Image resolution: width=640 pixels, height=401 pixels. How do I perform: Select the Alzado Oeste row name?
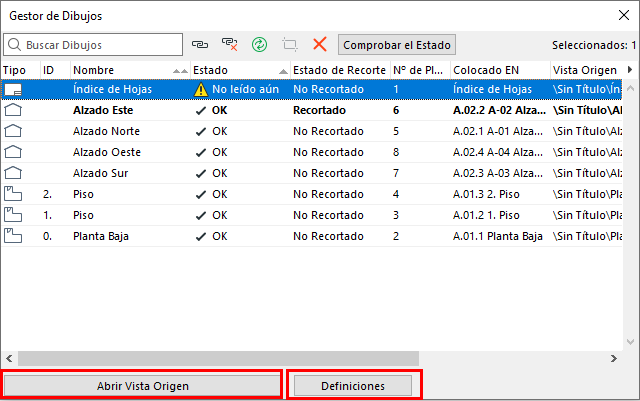pyautogui.click(x=107, y=152)
